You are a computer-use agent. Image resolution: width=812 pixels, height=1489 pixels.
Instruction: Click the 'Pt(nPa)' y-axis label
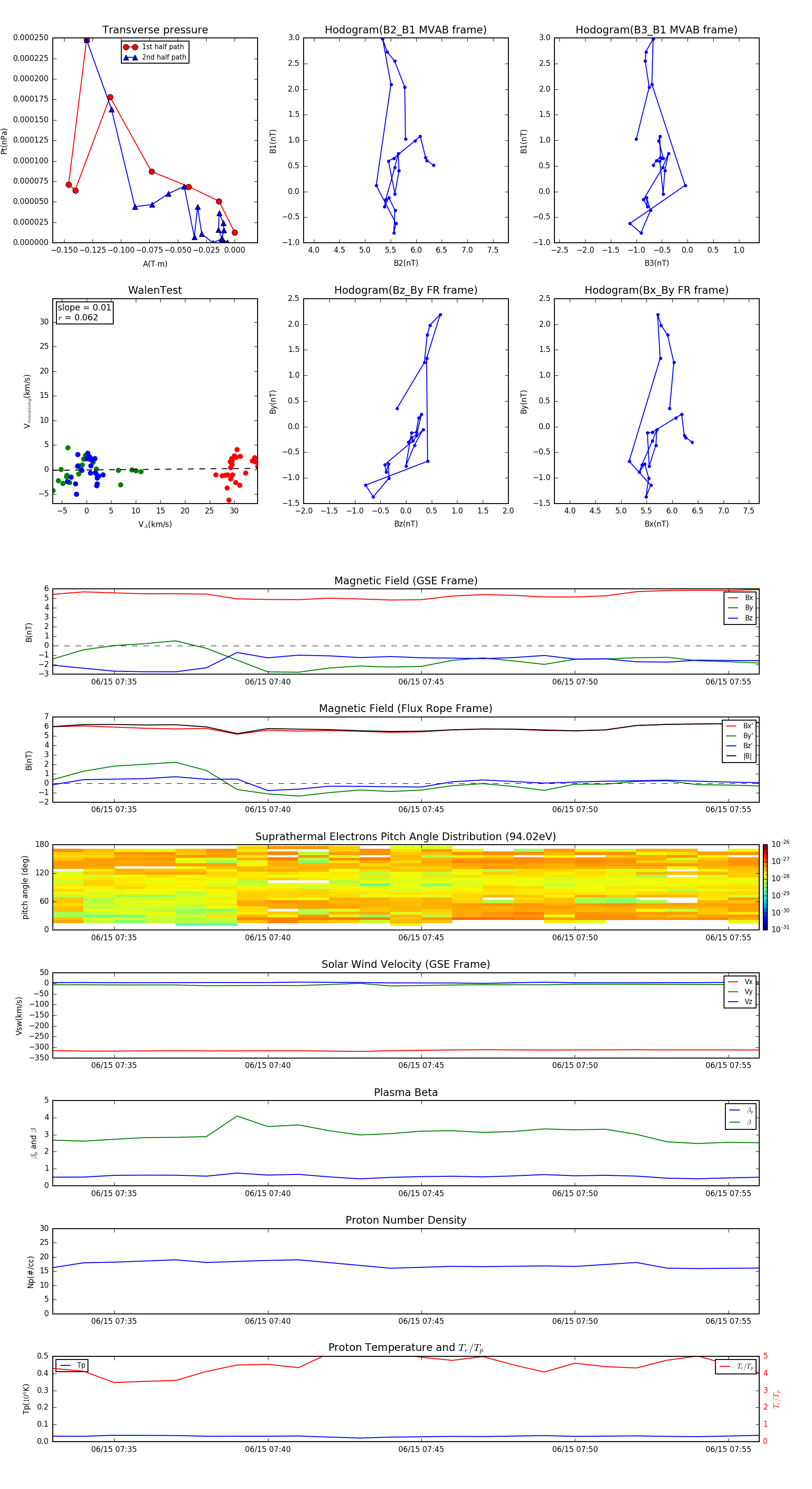(5, 140)
